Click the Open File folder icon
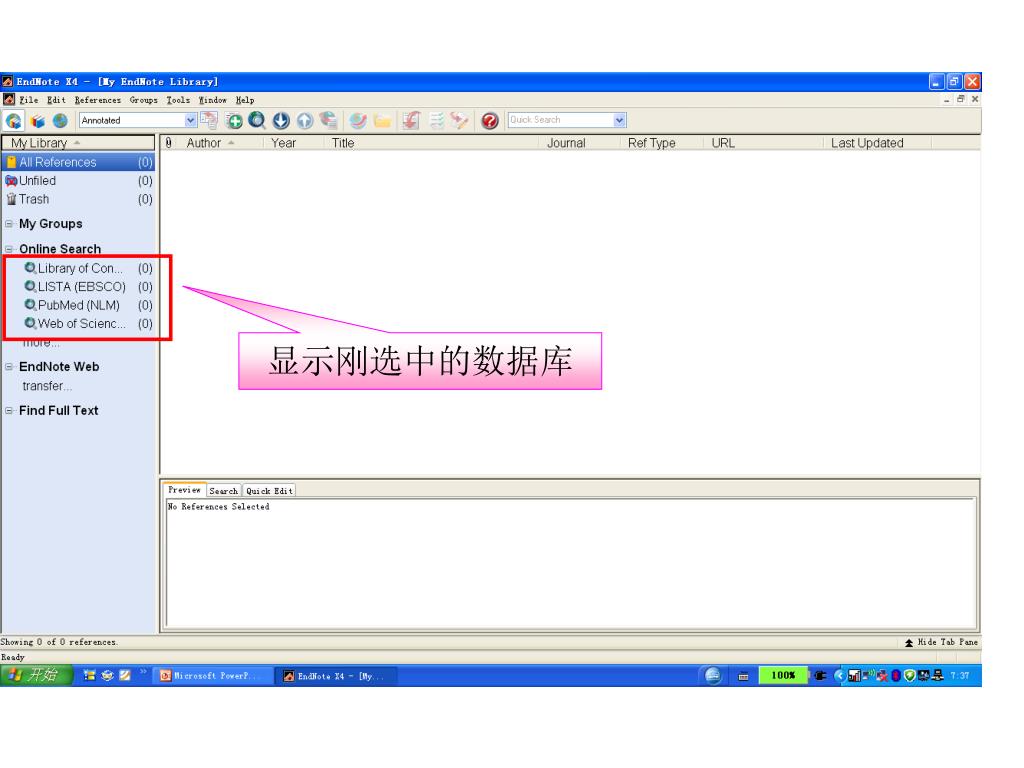The height and width of the screenshot is (768, 1024). (383, 121)
